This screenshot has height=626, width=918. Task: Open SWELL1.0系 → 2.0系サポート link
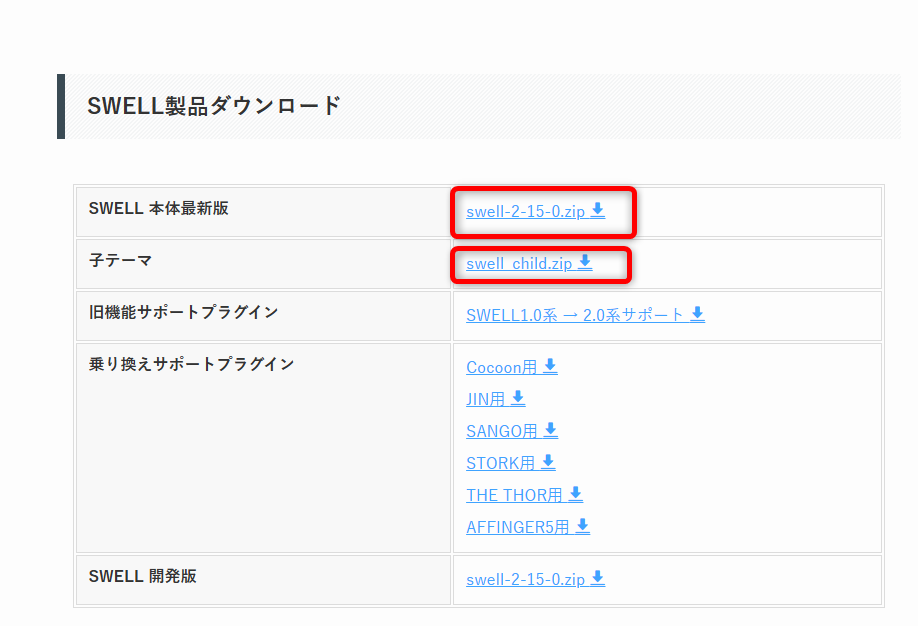tap(585, 315)
